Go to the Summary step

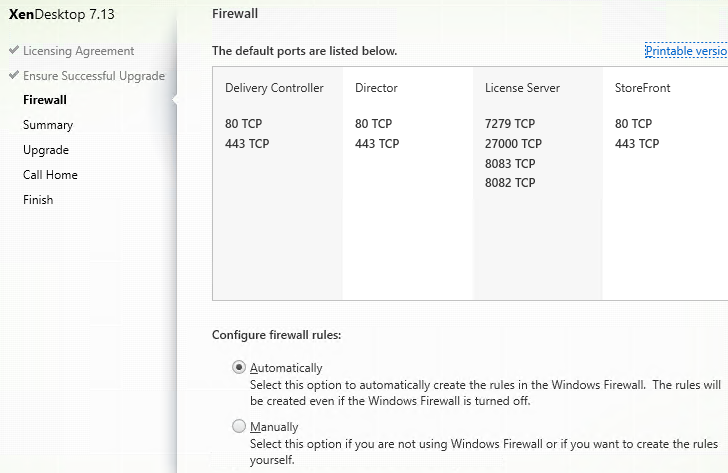click(x=48, y=125)
